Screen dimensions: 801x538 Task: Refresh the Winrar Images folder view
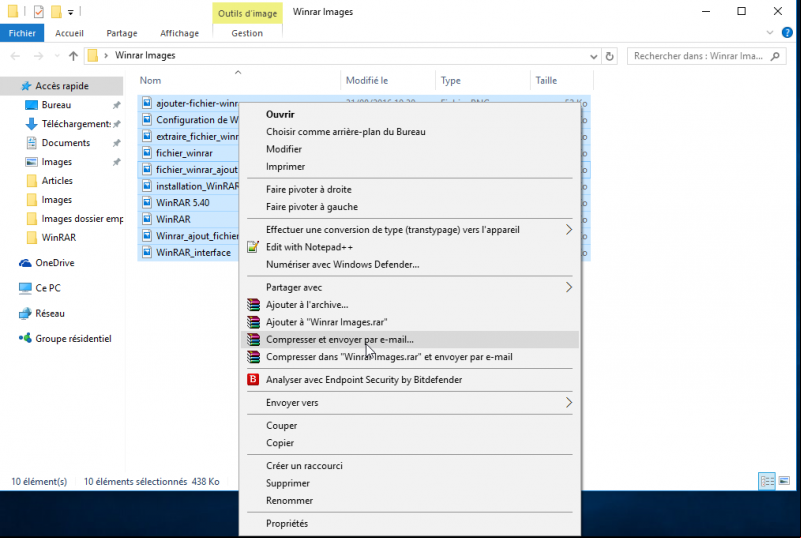(609, 56)
